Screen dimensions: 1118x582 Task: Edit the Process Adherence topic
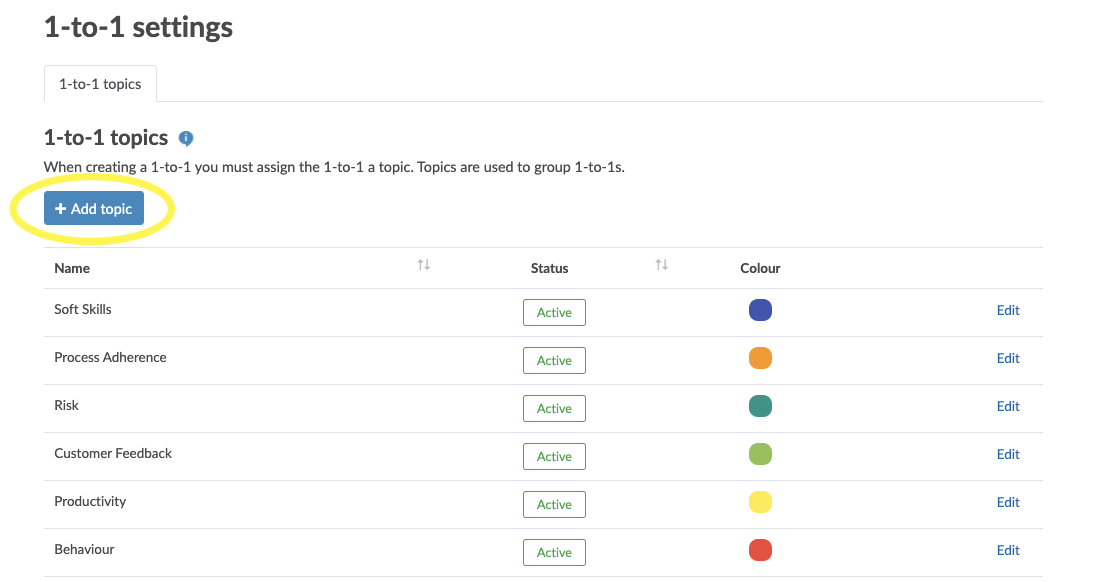(1008, 358)
